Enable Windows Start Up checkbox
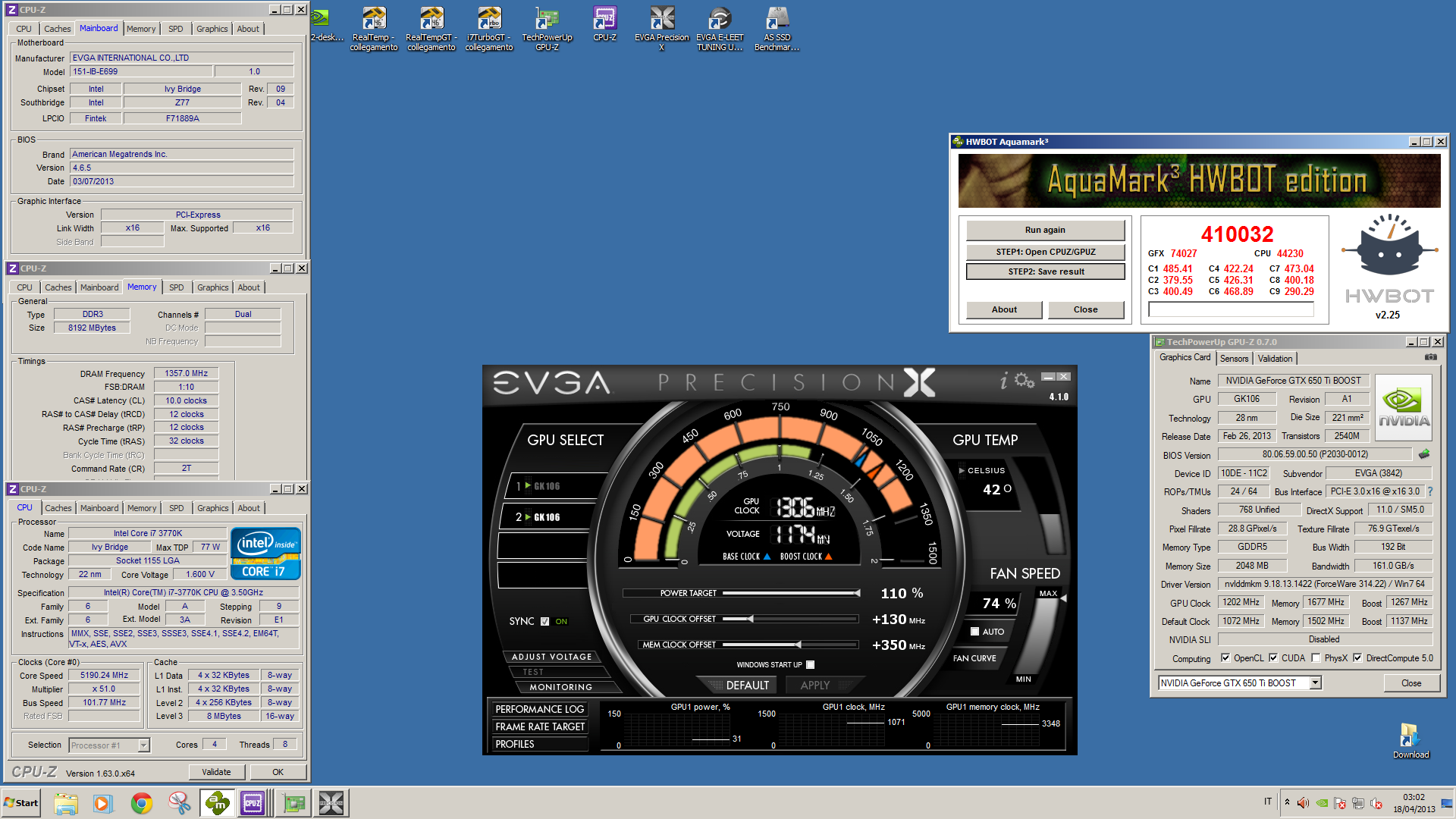This screenshot has height=819, width=1456. [810, 664]
